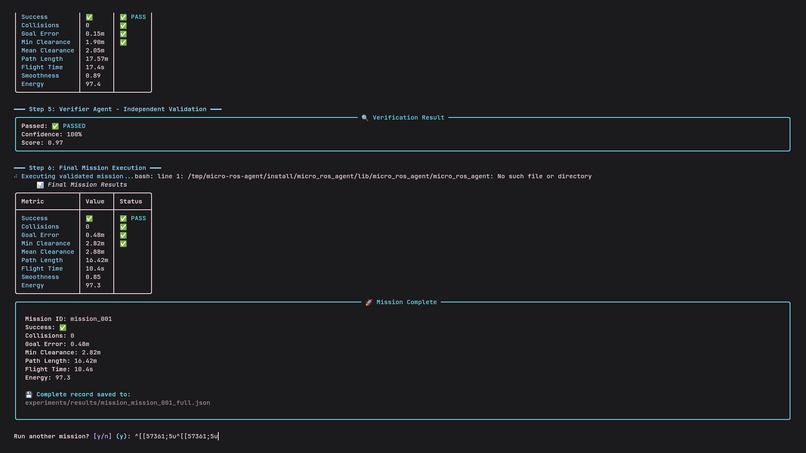Image resolution: width=806 pixels, height=453 pixels.
Task: Click the Success value check in the topmost table
Action: click(89, 17)
